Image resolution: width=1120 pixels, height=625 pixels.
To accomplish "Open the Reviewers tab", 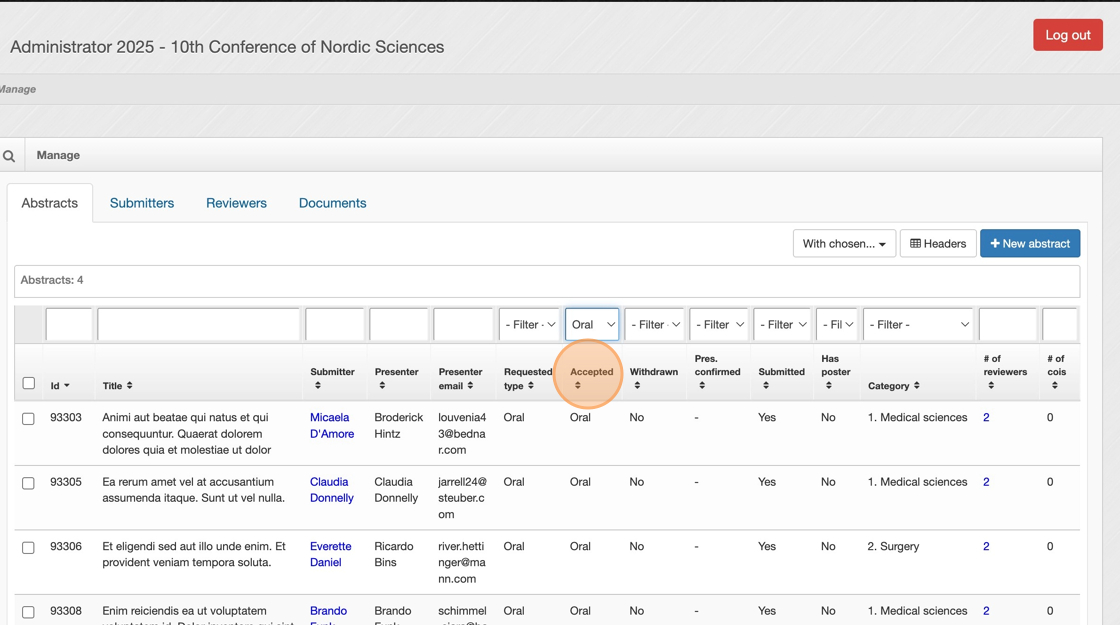I will pos(236,203).
